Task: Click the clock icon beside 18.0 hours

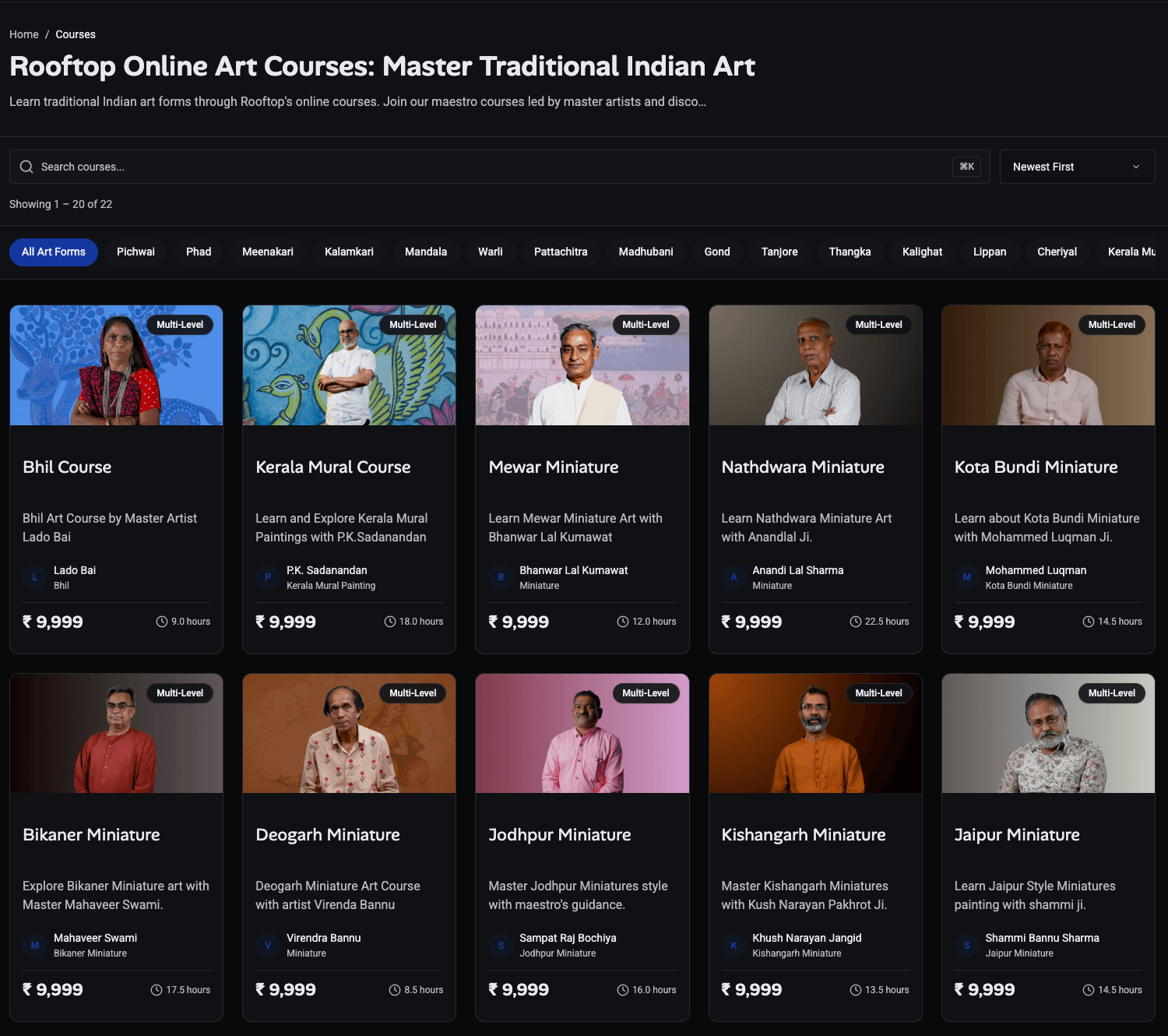Action: (390, 622)
